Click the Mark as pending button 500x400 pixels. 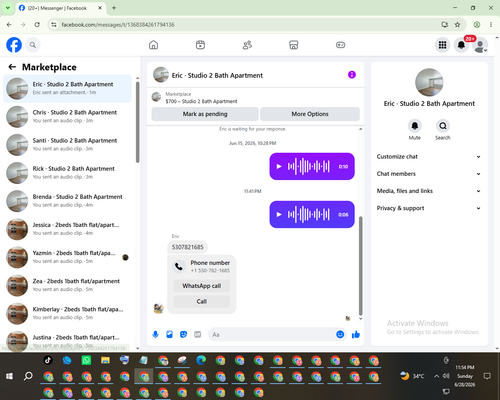tap(205, 114)
